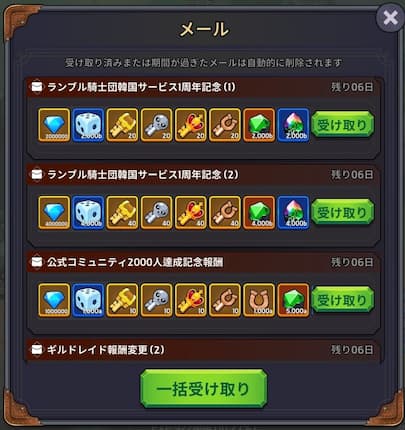Screen dimensions: 405x430
Task: Tap the green emerald in third mail
Action: [x=293, y=300]
